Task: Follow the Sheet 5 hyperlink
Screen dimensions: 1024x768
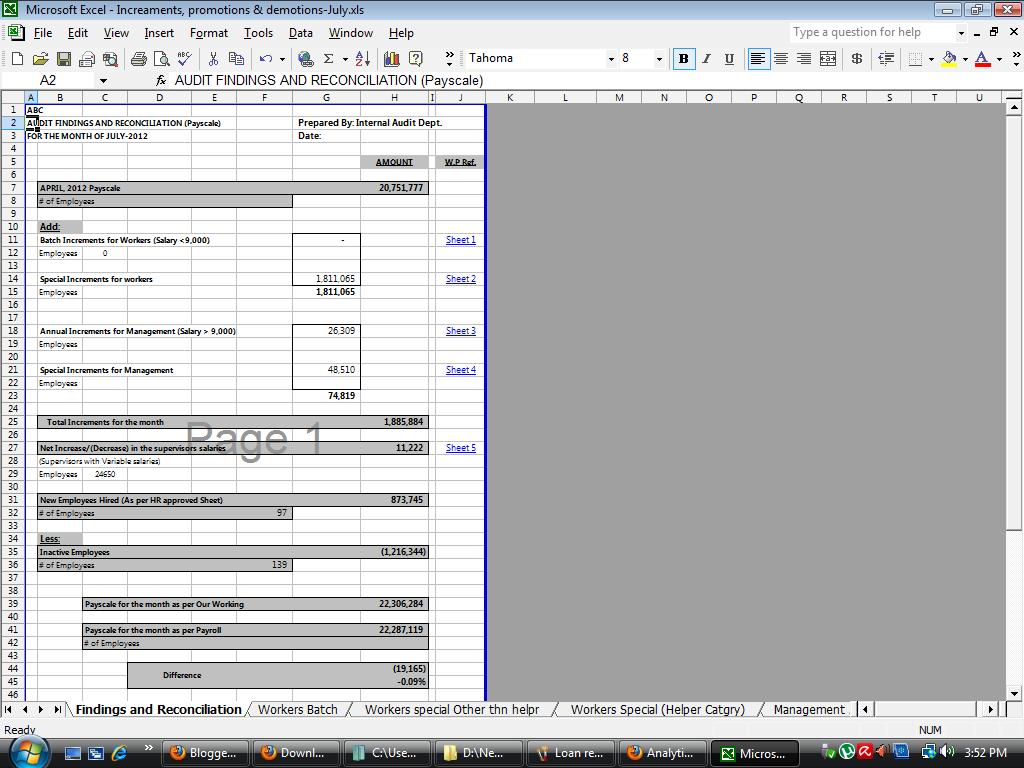Action: point(460,447)
